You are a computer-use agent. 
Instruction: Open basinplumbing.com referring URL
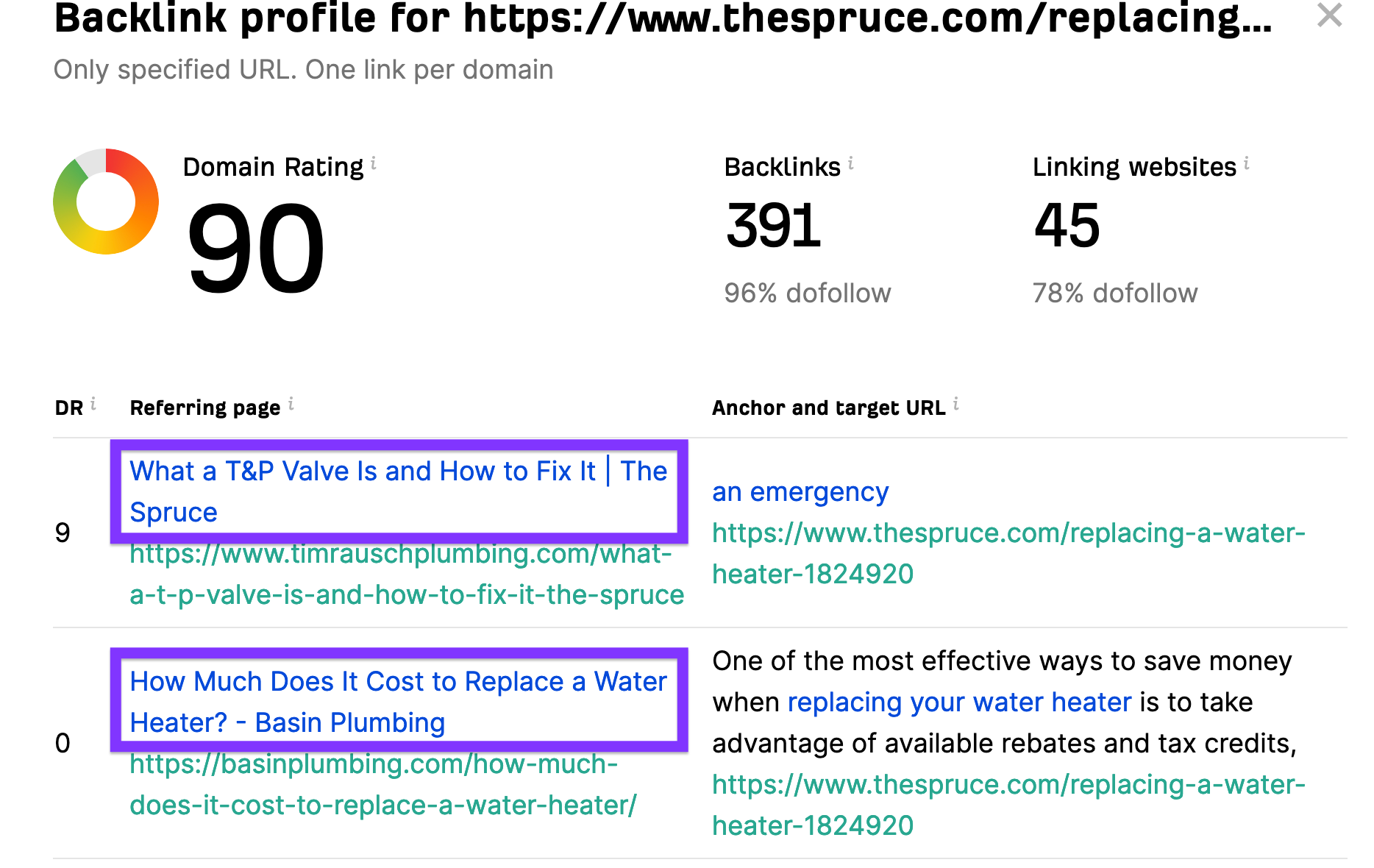(x=382, y=784)
